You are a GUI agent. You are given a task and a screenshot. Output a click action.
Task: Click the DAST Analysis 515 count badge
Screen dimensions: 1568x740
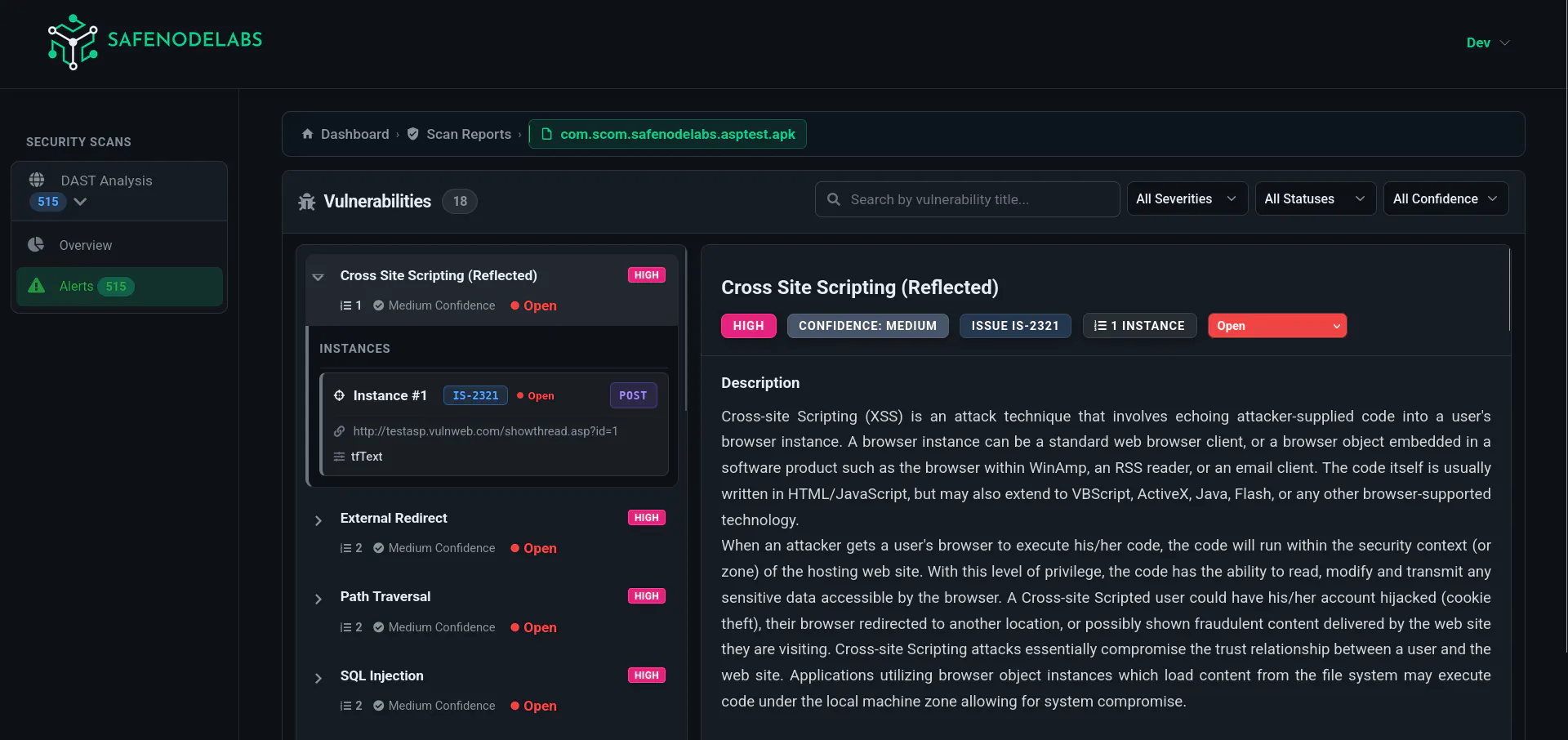48,202
